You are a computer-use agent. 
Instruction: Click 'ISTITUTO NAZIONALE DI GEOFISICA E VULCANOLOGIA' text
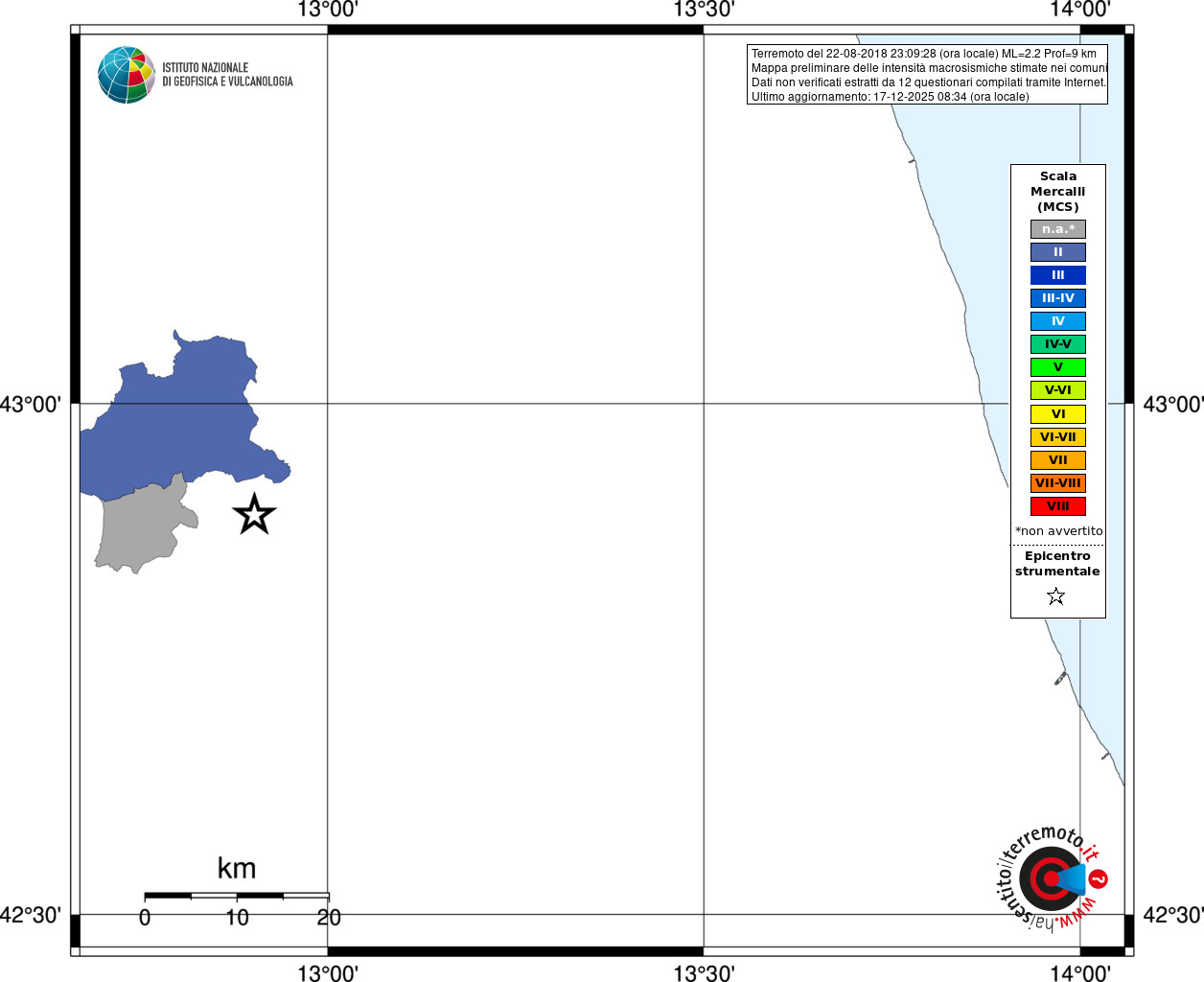[227, 75]
